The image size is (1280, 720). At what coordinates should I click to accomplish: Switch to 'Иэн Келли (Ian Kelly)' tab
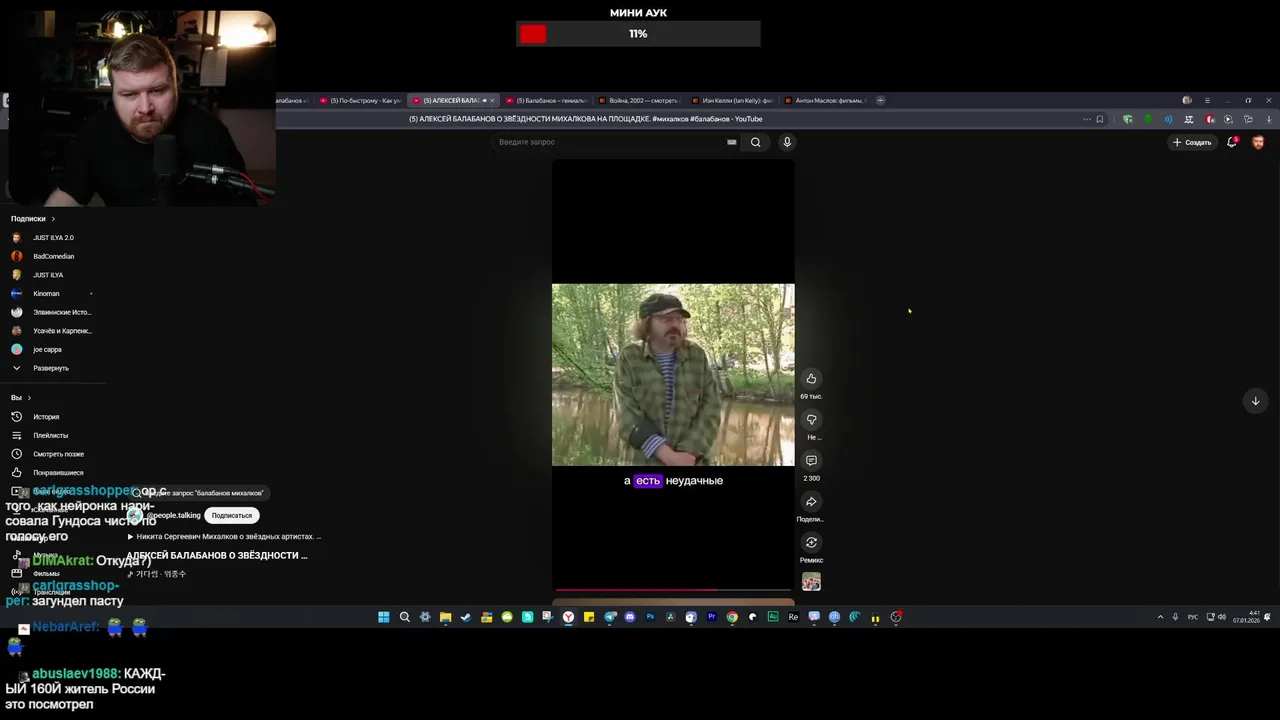pos(732,100)
